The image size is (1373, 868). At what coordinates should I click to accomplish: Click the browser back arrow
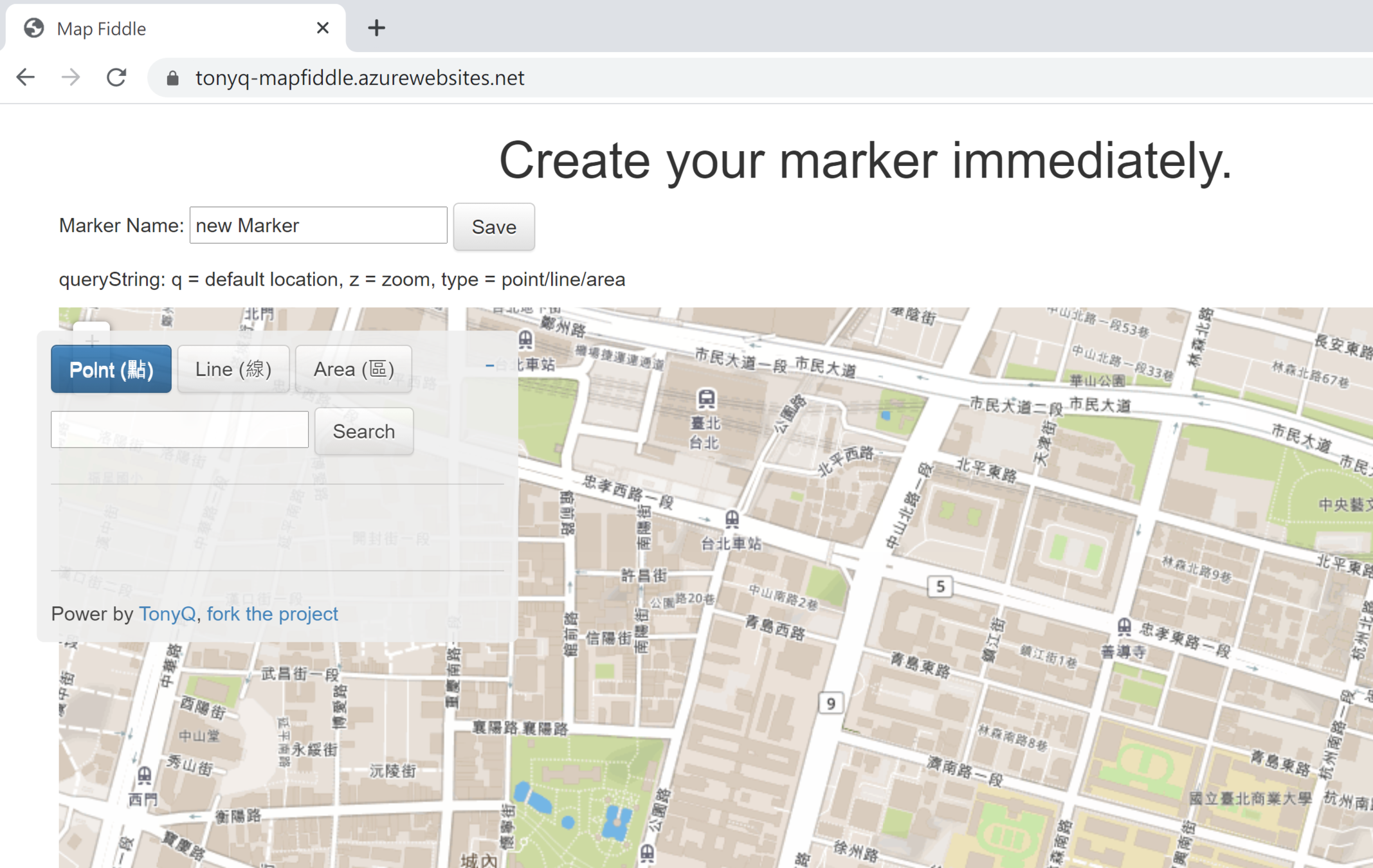click(26, 78)
